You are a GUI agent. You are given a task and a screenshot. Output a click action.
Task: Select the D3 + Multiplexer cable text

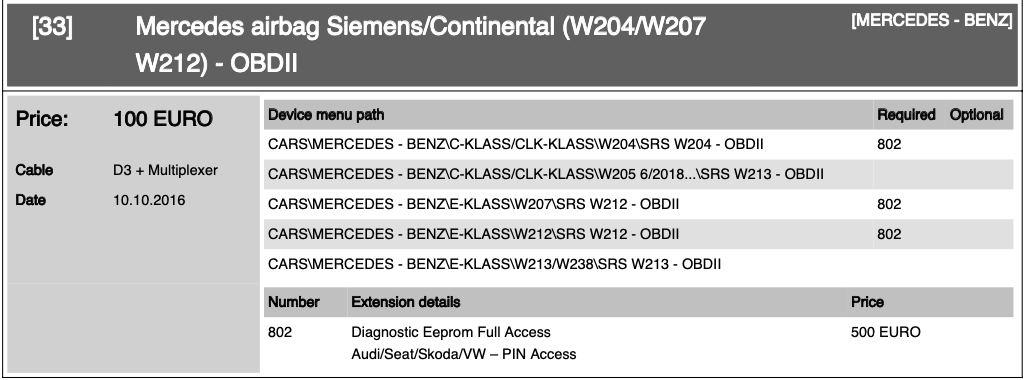coord(165,170)
